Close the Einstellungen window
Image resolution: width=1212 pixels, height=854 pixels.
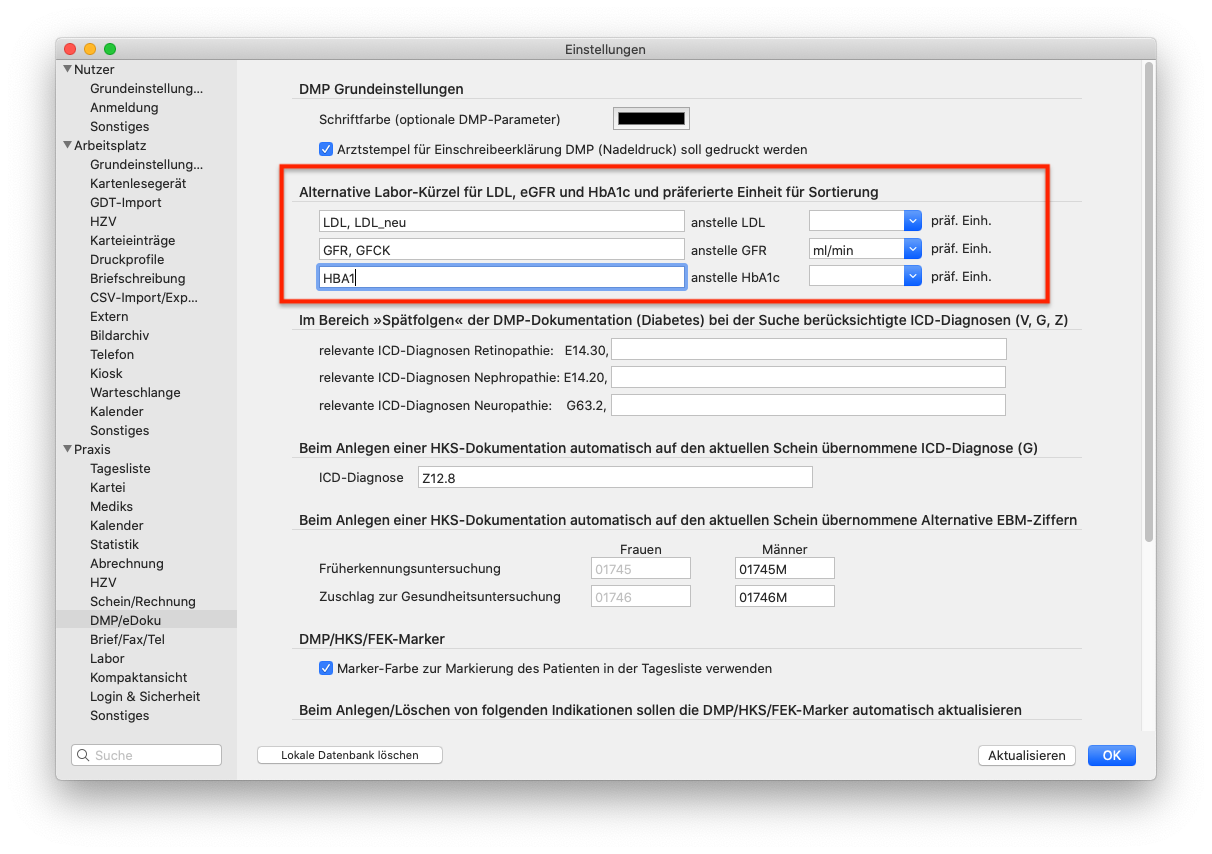click(70, 49)
